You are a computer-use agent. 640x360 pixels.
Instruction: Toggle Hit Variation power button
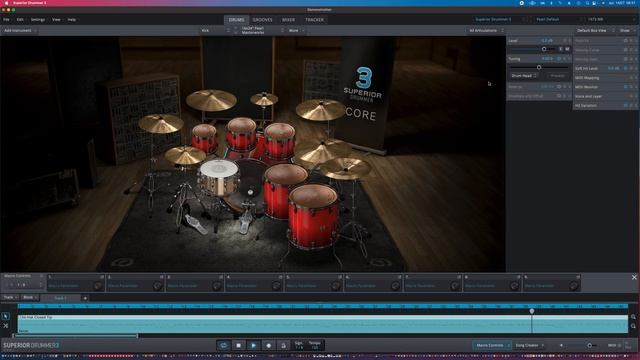click(625, 105)
